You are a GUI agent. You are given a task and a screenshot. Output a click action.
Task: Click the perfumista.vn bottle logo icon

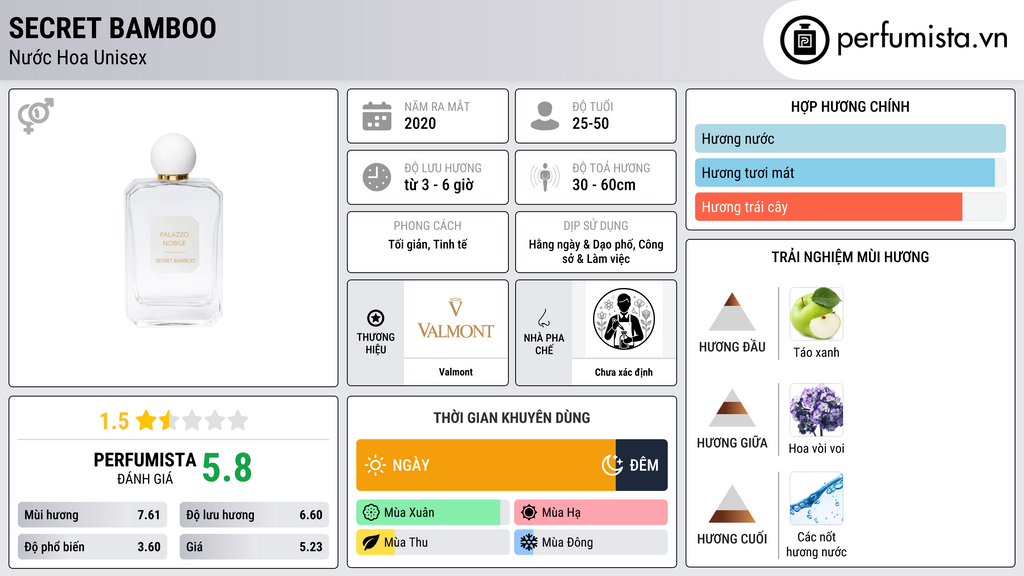coord(804,40)
